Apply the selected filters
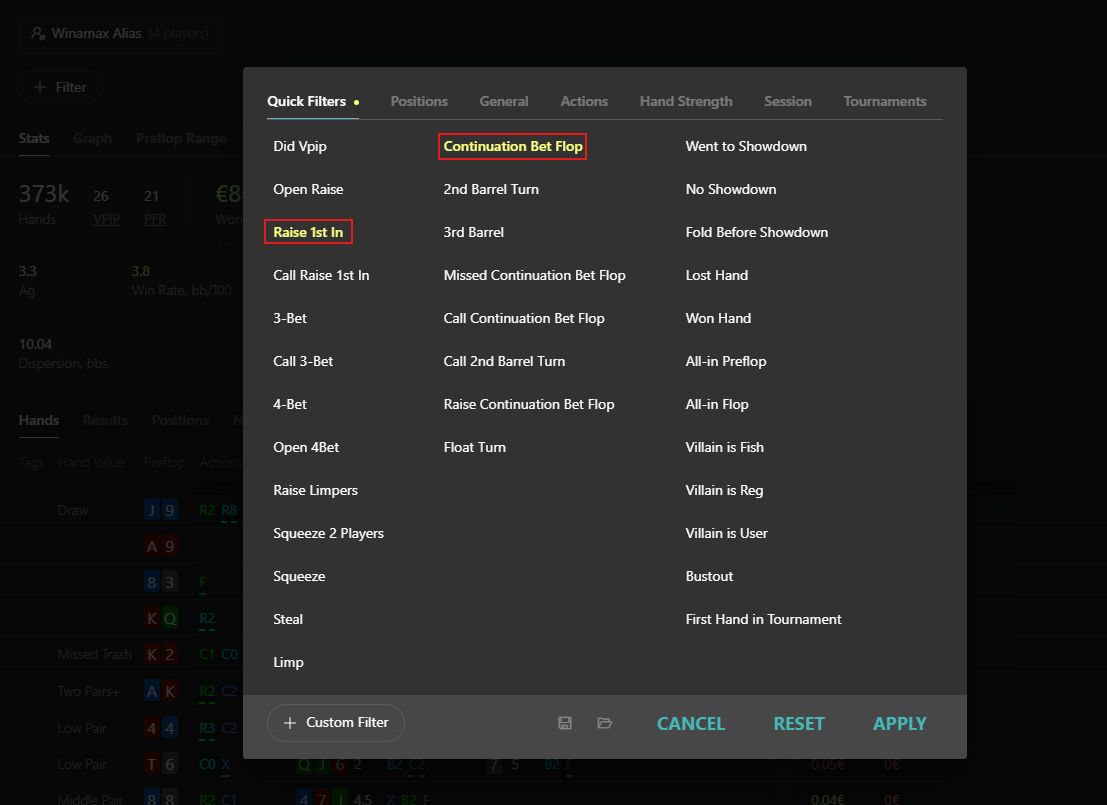This screenshot has height=805, width=1107. tap(899, 724)
